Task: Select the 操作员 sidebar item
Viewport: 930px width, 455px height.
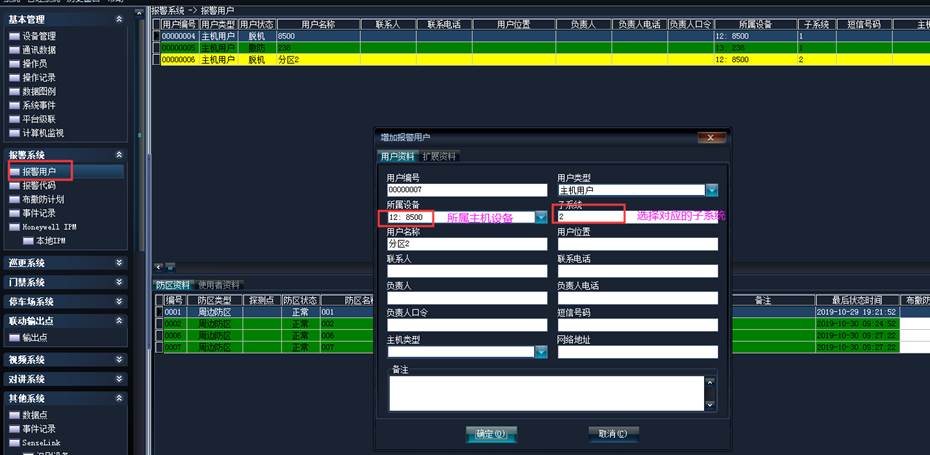Action: (x=35, y=63)
